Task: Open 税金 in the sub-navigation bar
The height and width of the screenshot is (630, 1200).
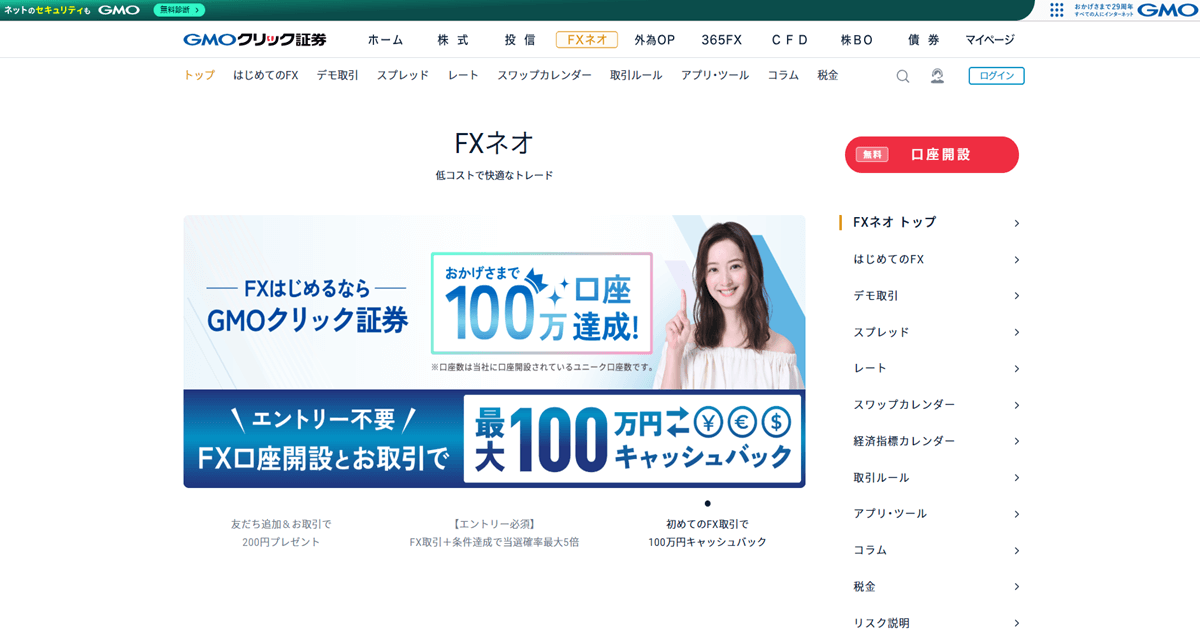Action: pos(828,75)
